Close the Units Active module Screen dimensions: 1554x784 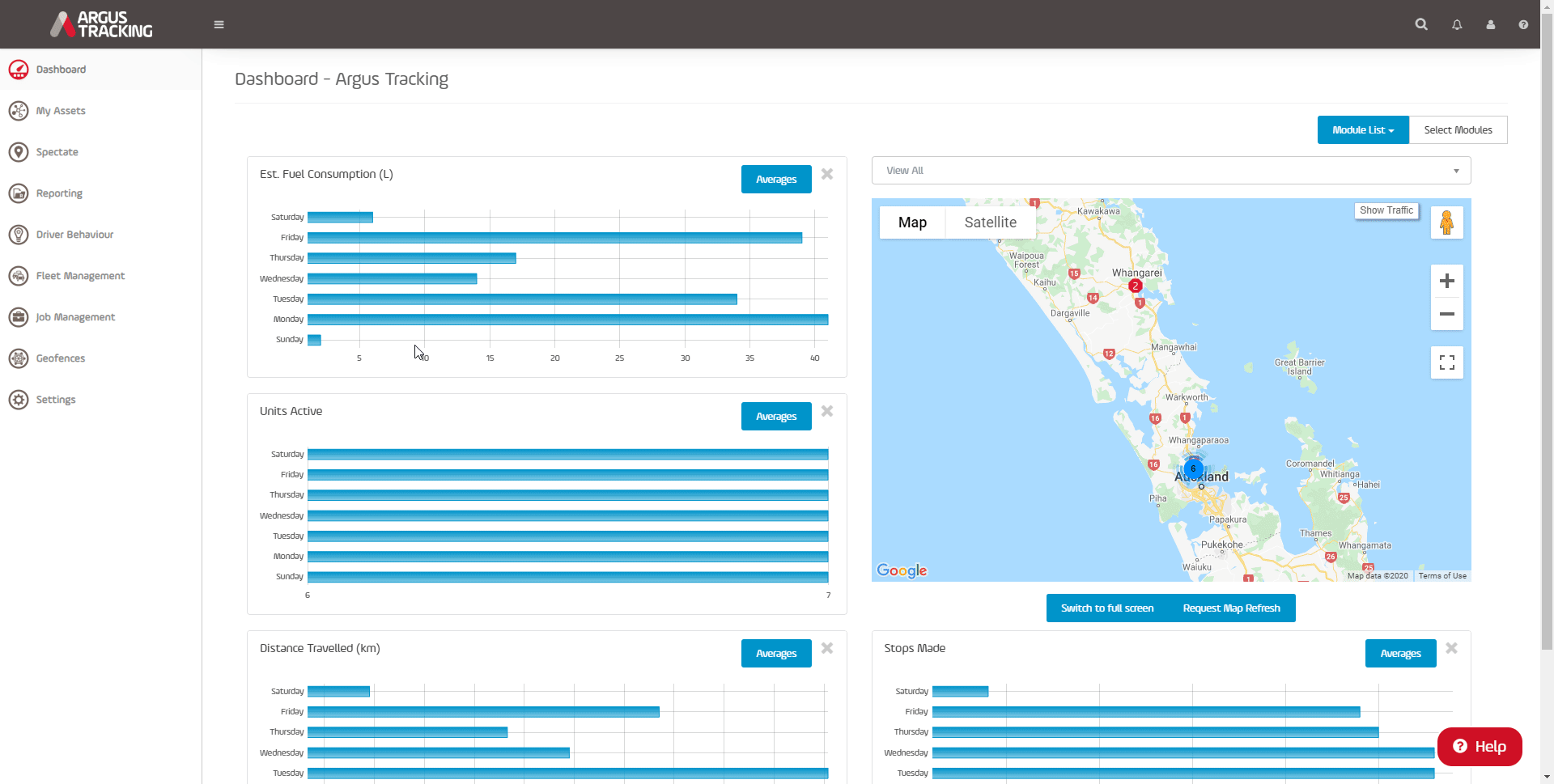(x=827, y=411)
